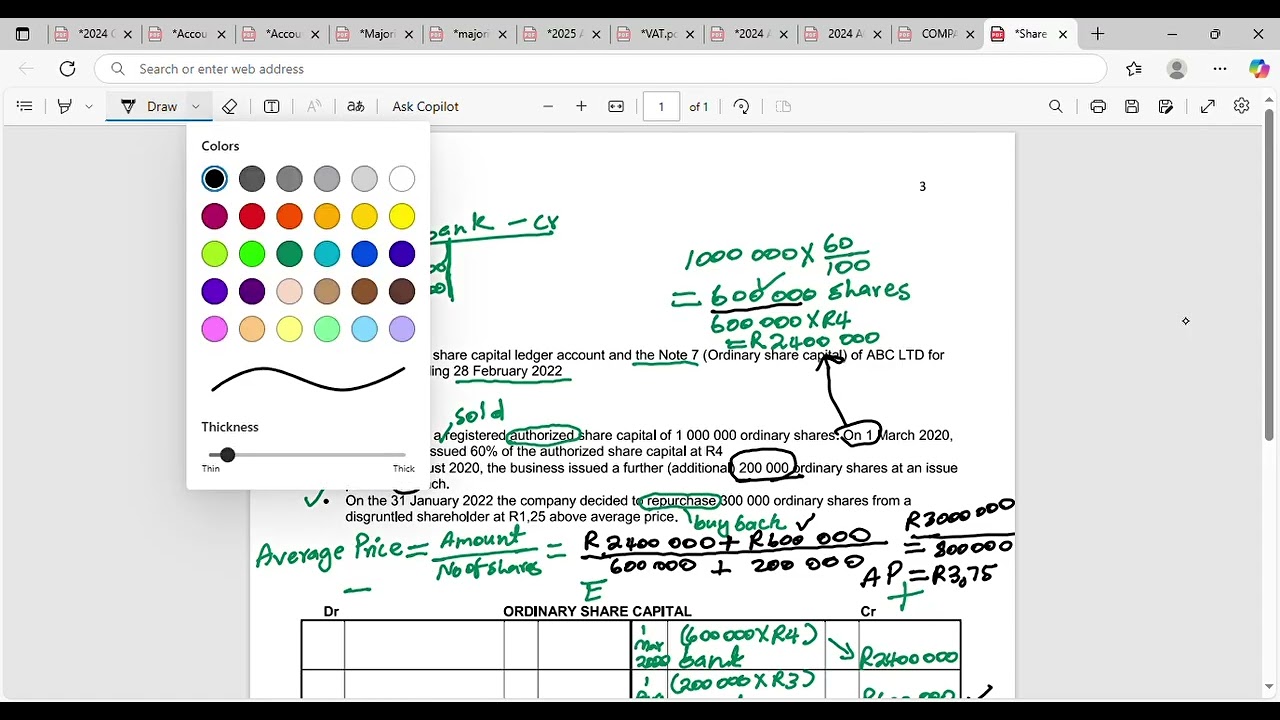Click the page number field
The width and height of the screenshot is (1280, 720).
click(661, 106)
